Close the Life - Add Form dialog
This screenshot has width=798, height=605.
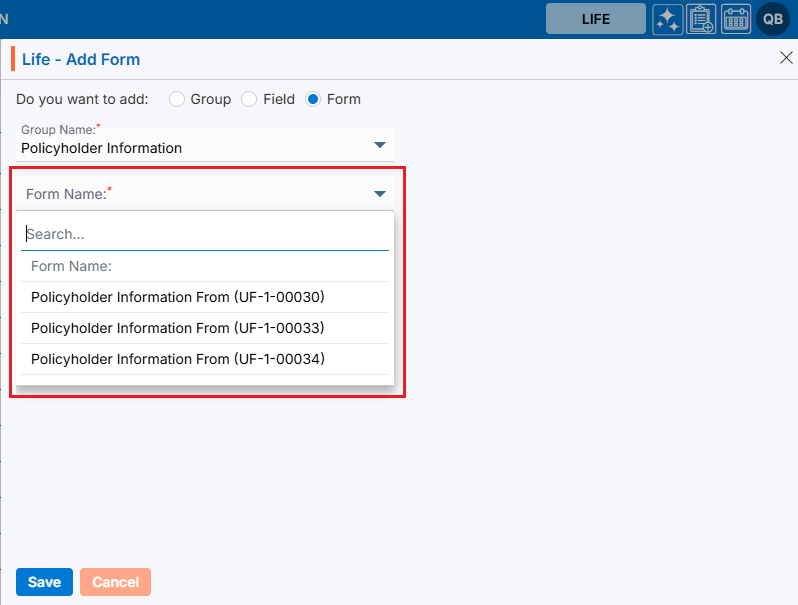tap(786, 58)
